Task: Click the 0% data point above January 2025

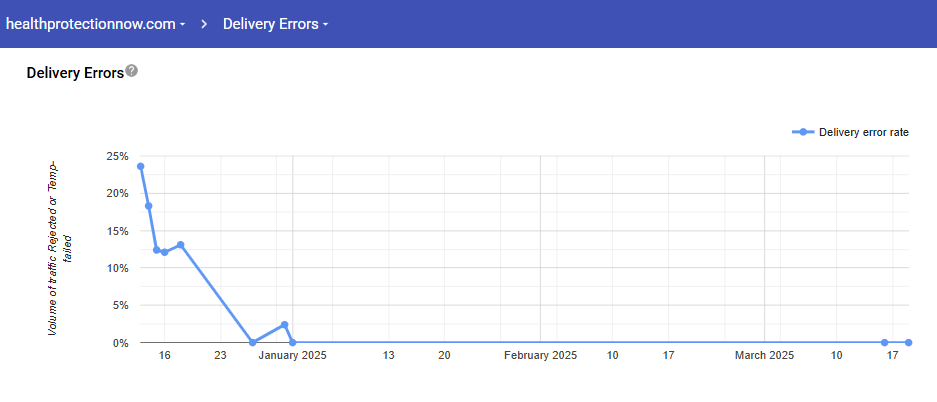Action: pos(292,343)
